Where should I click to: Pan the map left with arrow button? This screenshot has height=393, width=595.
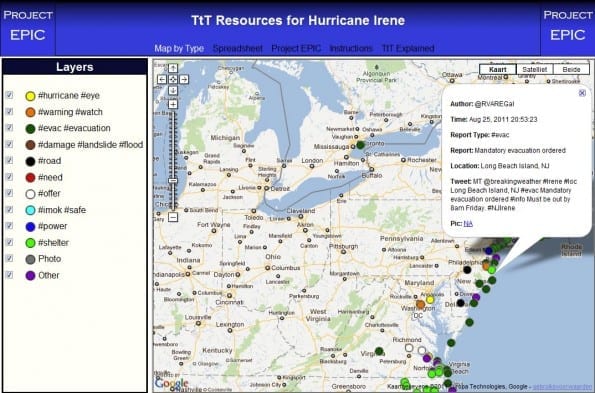click(x=162, y=79)
